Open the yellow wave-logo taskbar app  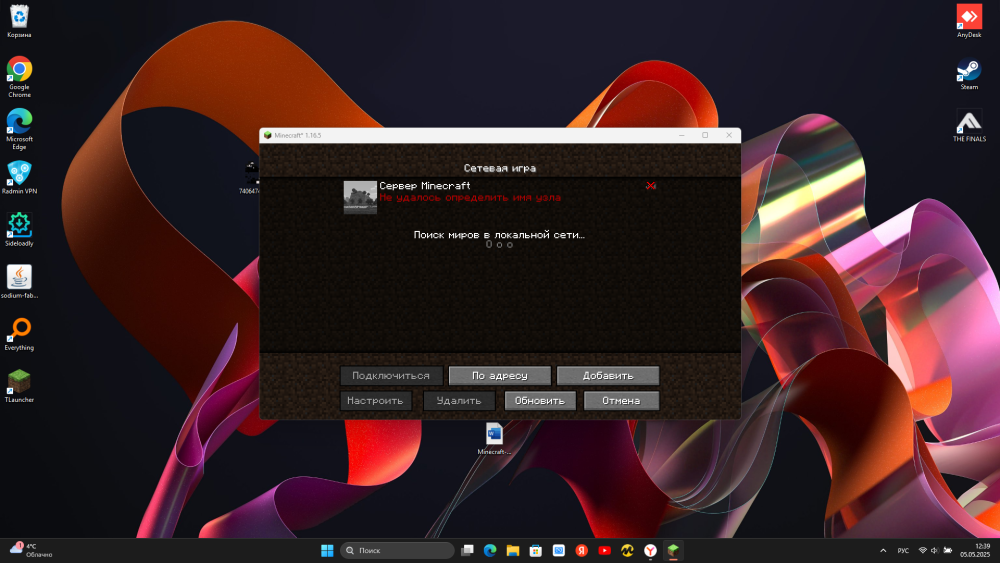point(628,550)
